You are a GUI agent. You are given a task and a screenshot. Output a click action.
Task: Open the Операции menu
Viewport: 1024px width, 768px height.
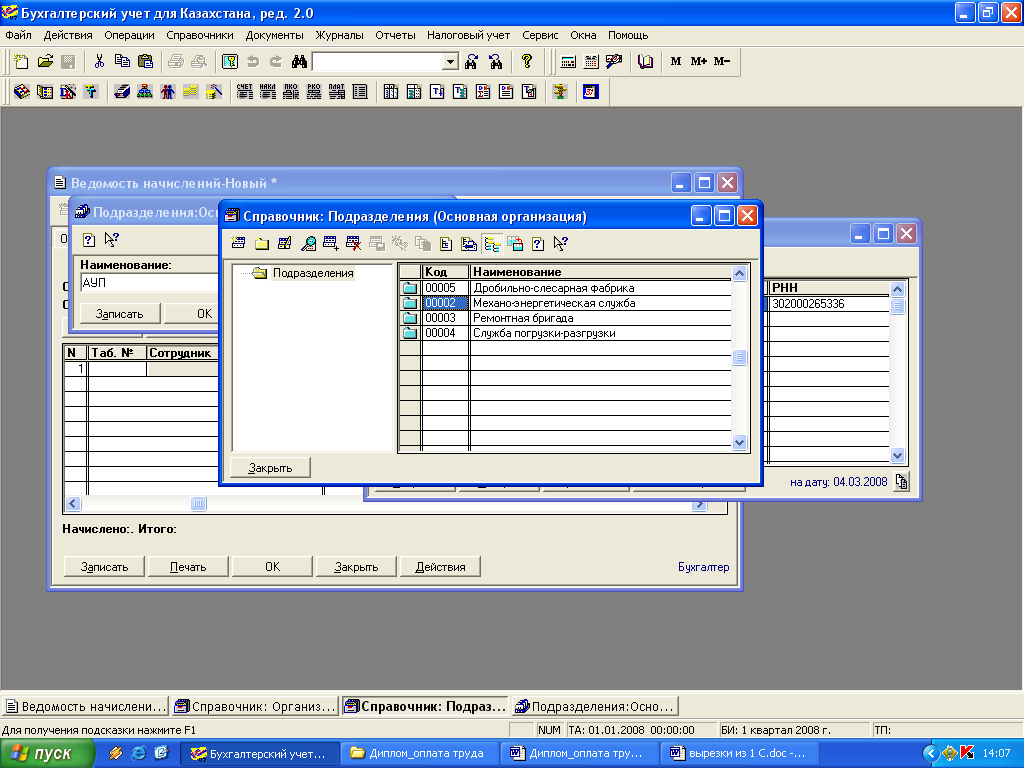coord(129,35)
